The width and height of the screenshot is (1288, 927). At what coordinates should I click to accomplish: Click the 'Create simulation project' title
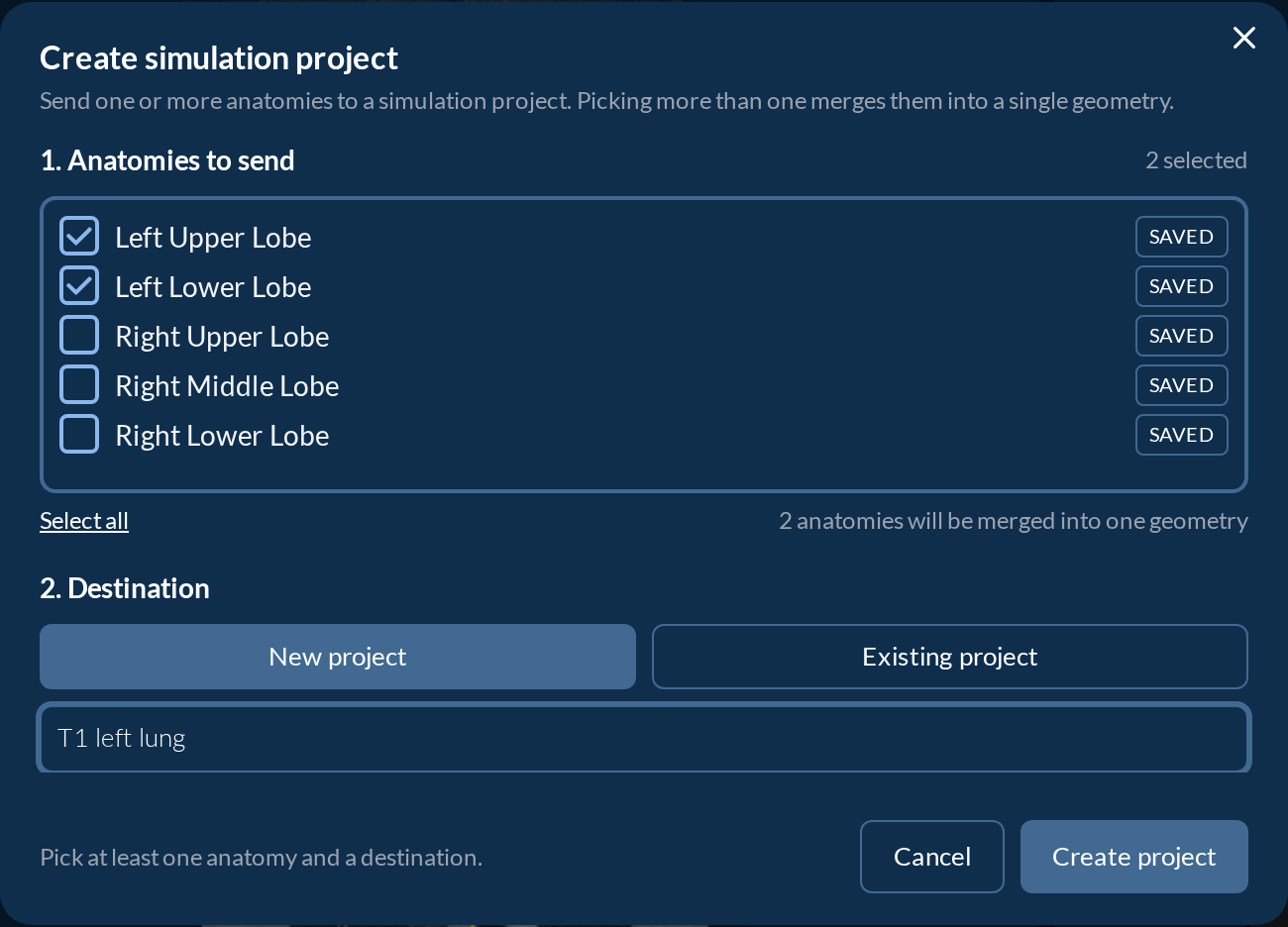tap(219, 58)
